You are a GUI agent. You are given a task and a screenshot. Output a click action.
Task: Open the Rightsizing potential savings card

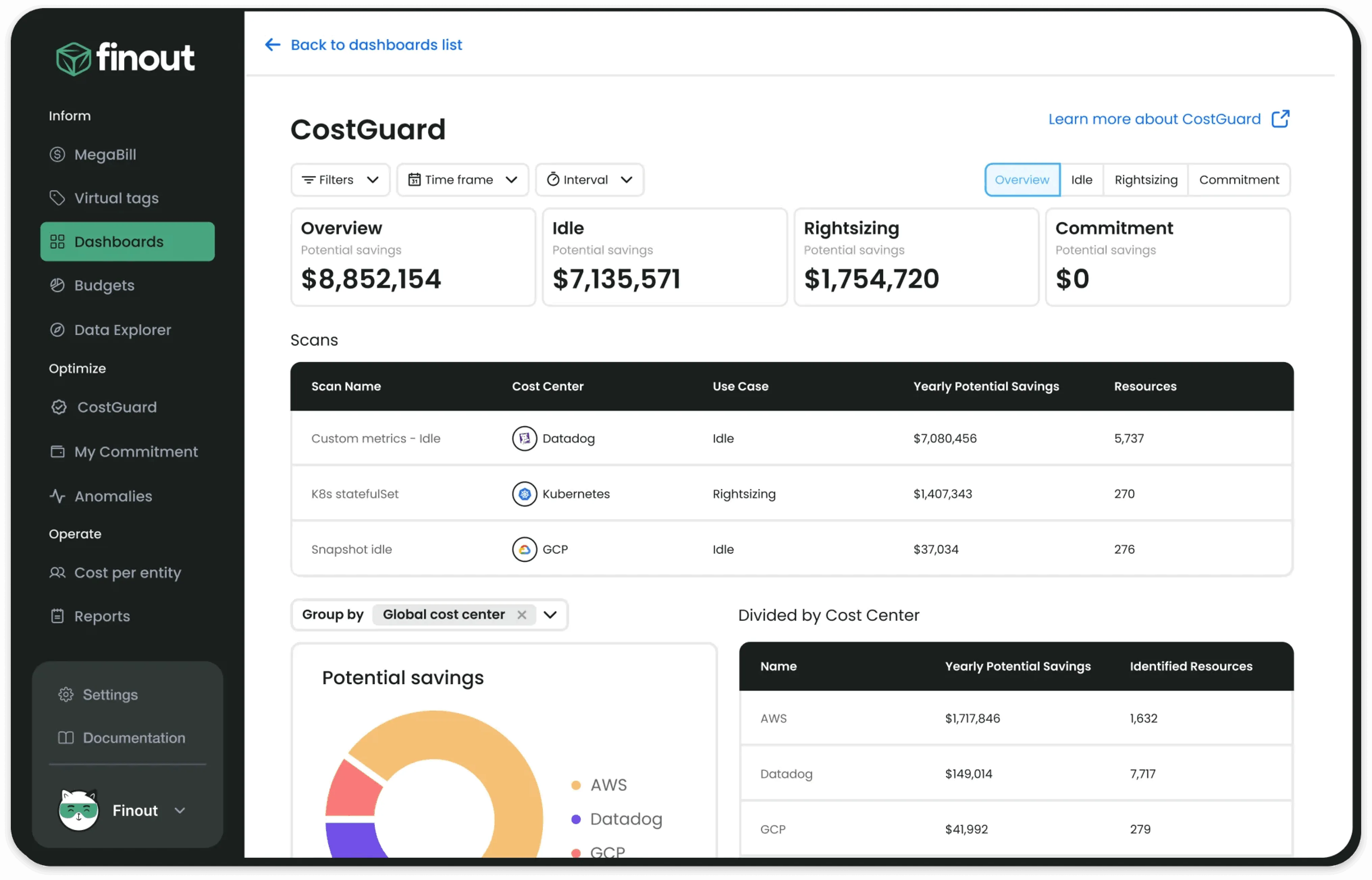pos(916,257)
